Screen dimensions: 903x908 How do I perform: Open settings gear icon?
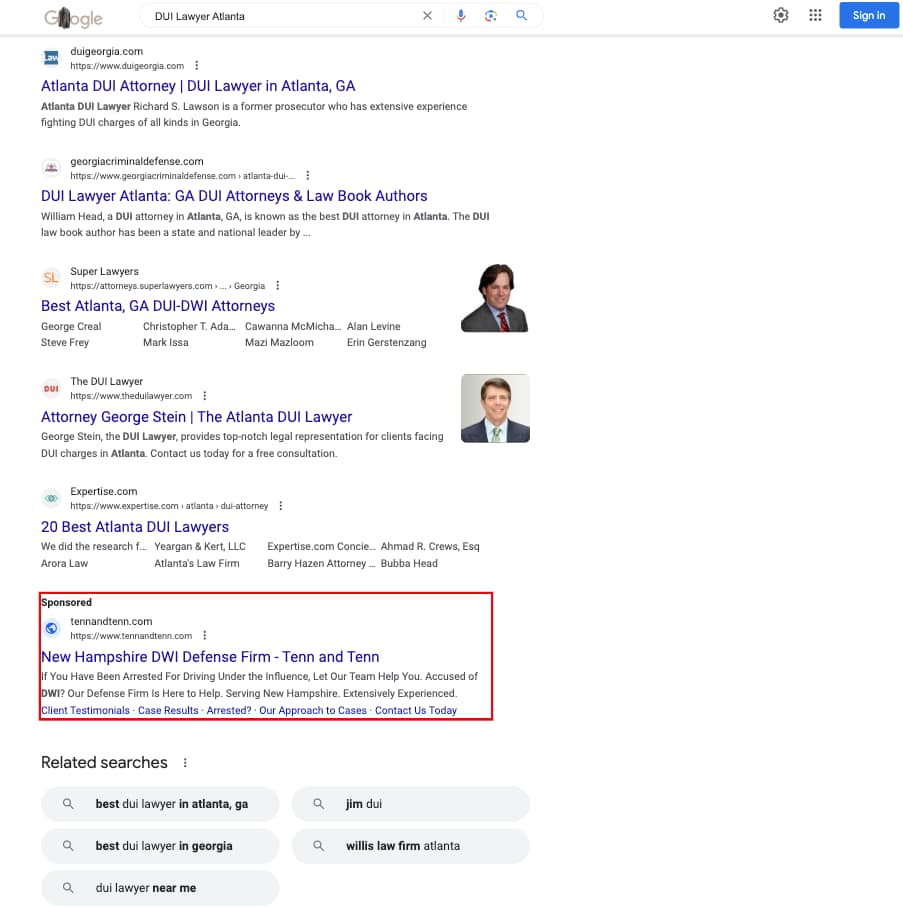pos(781,15)
